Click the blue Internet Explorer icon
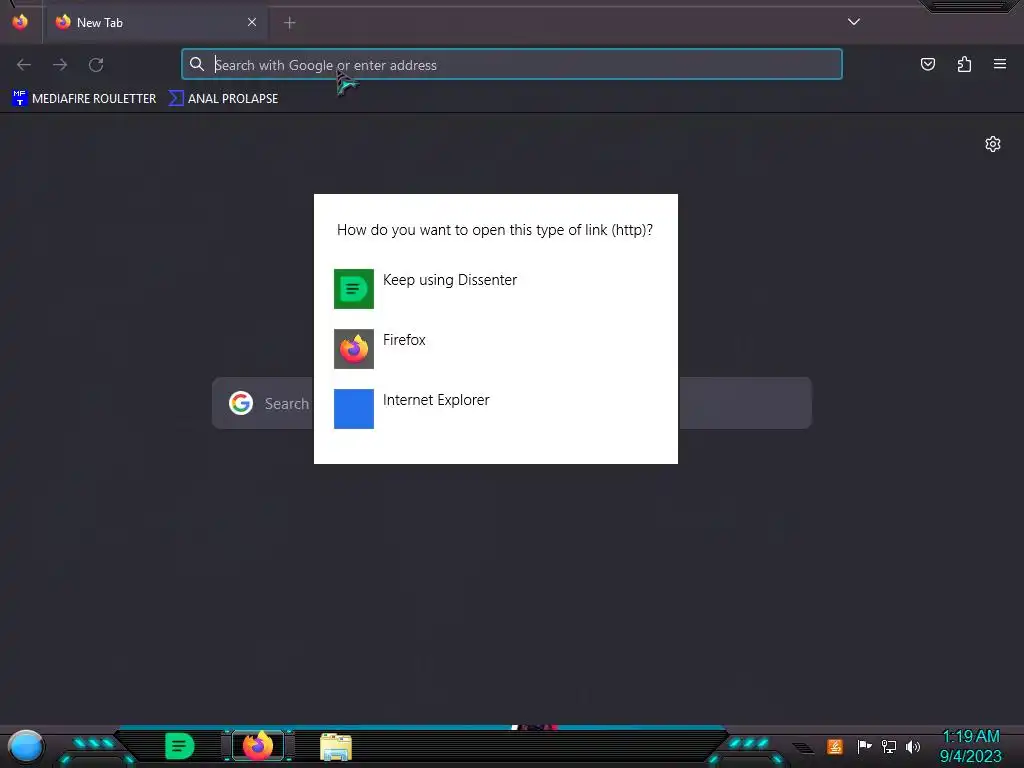Viewport: 1024px width, 768px height. tap(354, 409)
